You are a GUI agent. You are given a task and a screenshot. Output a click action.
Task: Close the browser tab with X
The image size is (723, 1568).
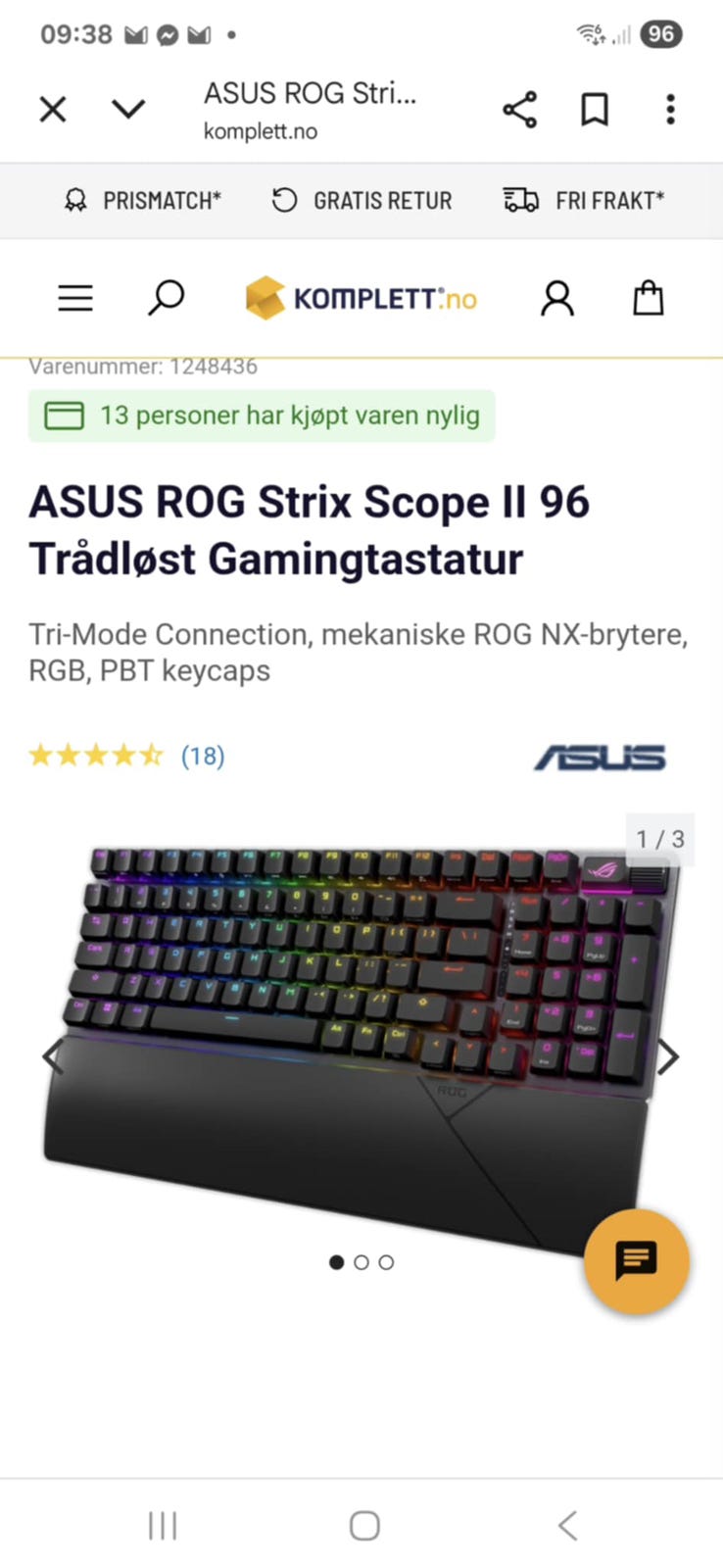pyautogui.click(x=53, y=109)
